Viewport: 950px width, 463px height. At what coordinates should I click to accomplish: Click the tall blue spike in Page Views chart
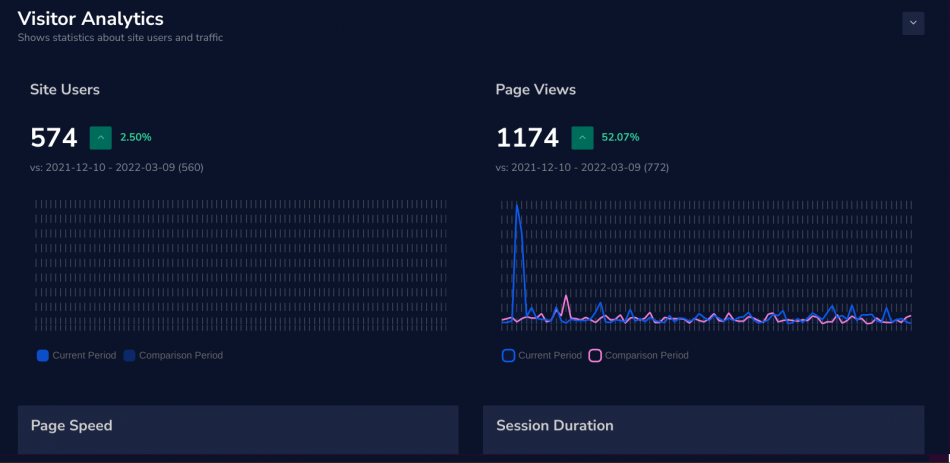[x=517, y=208]
